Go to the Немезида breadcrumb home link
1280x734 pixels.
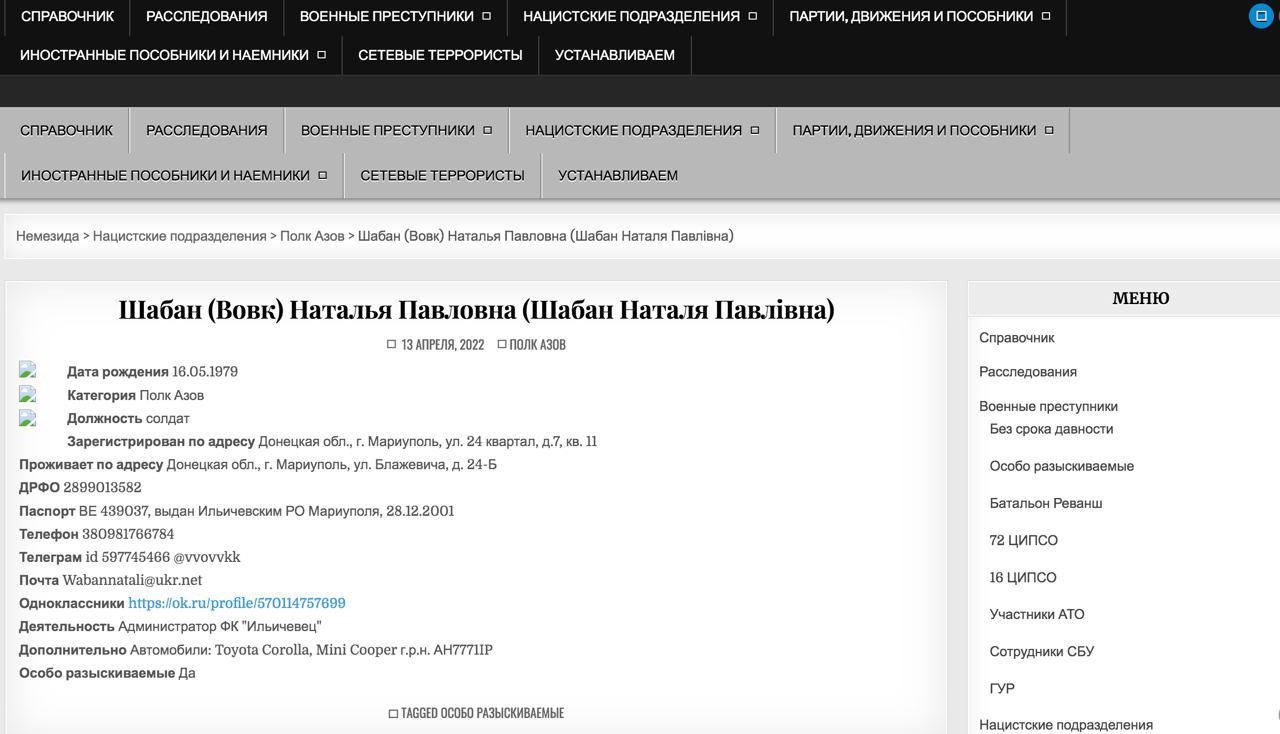click(47, 236)
